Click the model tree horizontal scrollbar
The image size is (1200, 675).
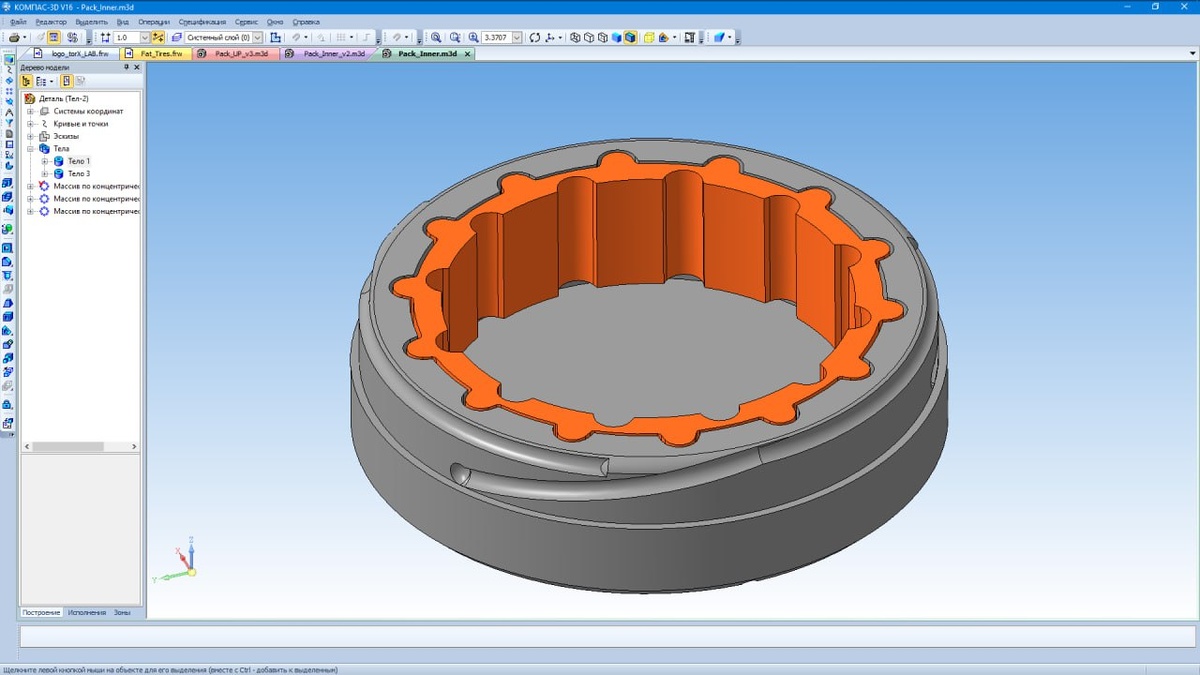pos(68,447)
